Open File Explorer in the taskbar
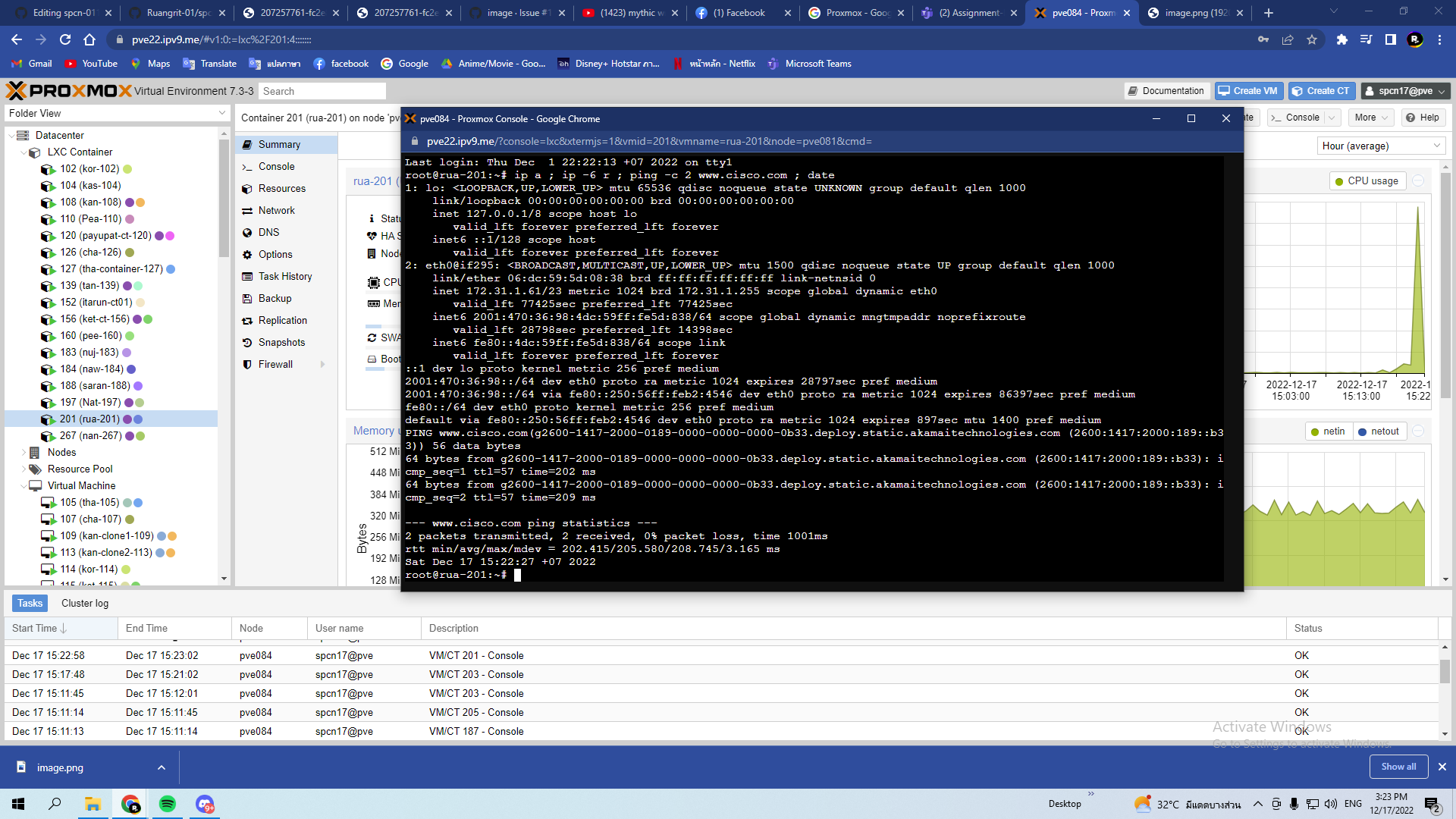The image size is (1456, 819). (93, 804)
